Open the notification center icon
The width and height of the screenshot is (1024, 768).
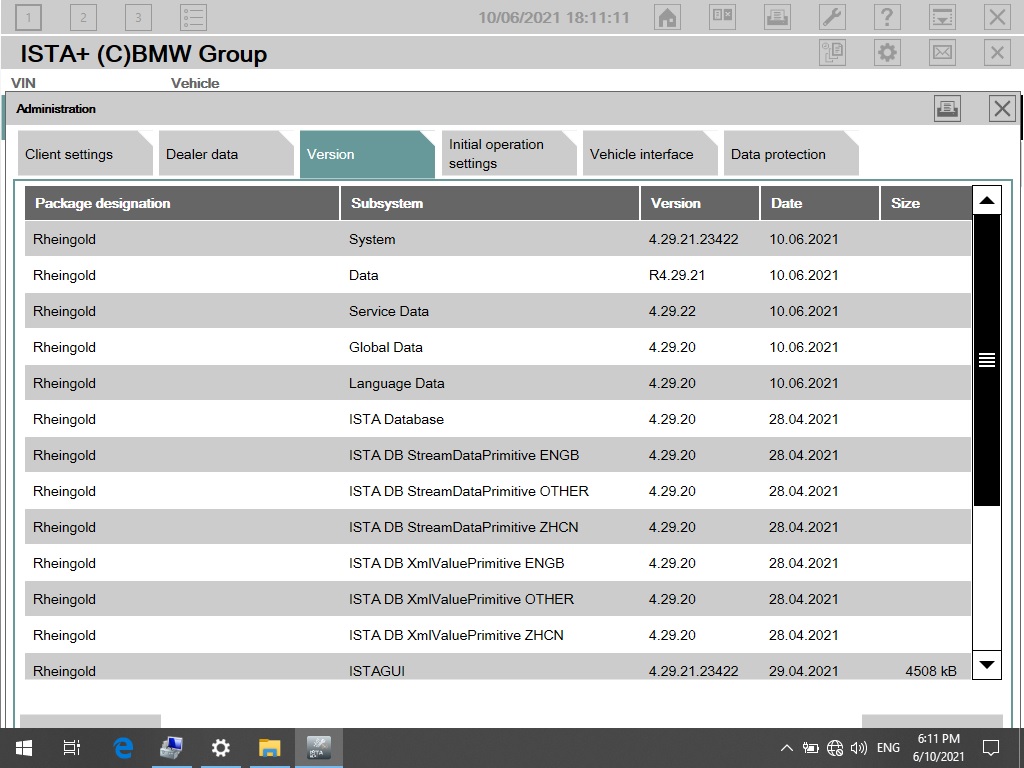tap(991, 748)
